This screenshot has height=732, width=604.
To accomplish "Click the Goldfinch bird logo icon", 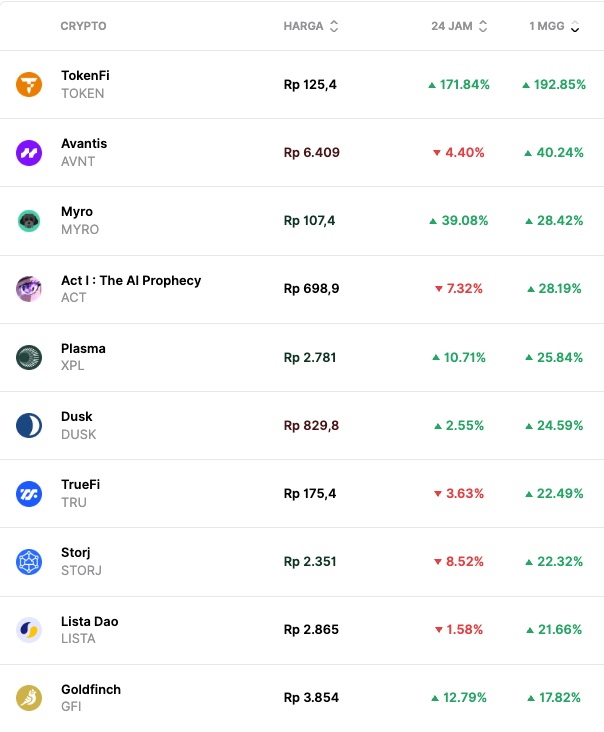I will (x=29, y=698).
